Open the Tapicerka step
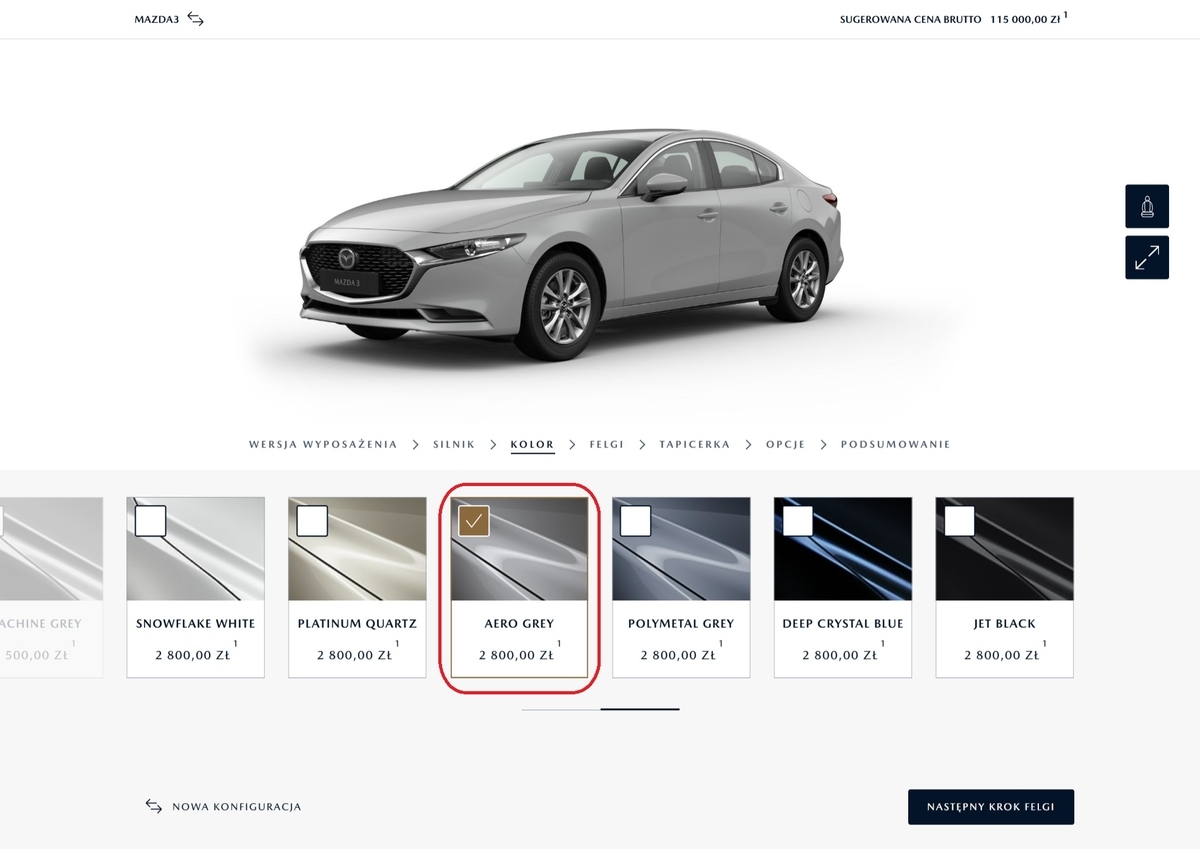1200x849 pixels. click(x=694, y=444)
